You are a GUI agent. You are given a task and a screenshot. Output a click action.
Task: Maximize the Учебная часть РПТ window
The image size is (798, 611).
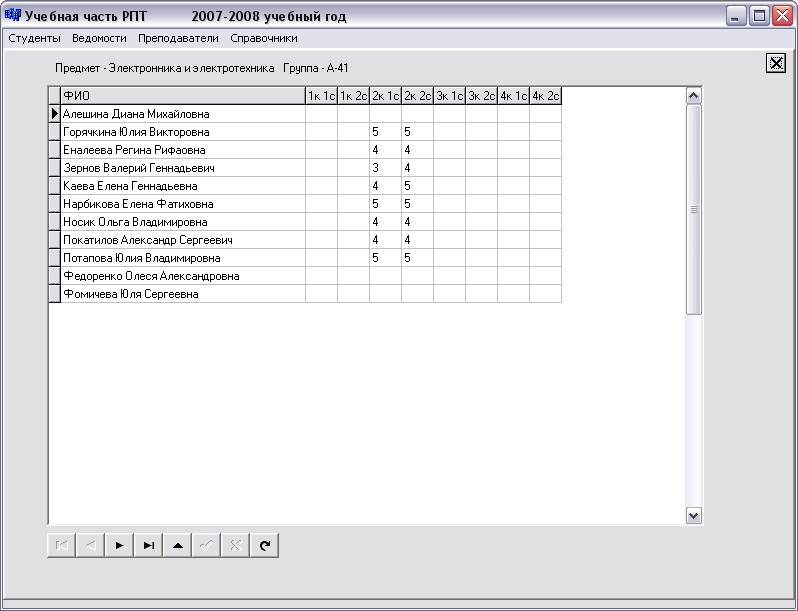(x=759, y=16)
